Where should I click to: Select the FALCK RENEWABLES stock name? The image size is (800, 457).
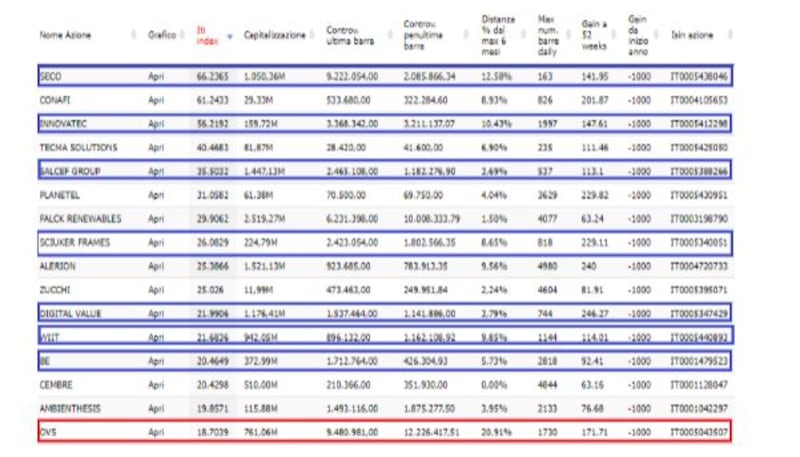pyautogui.click(x=81, y=219)
